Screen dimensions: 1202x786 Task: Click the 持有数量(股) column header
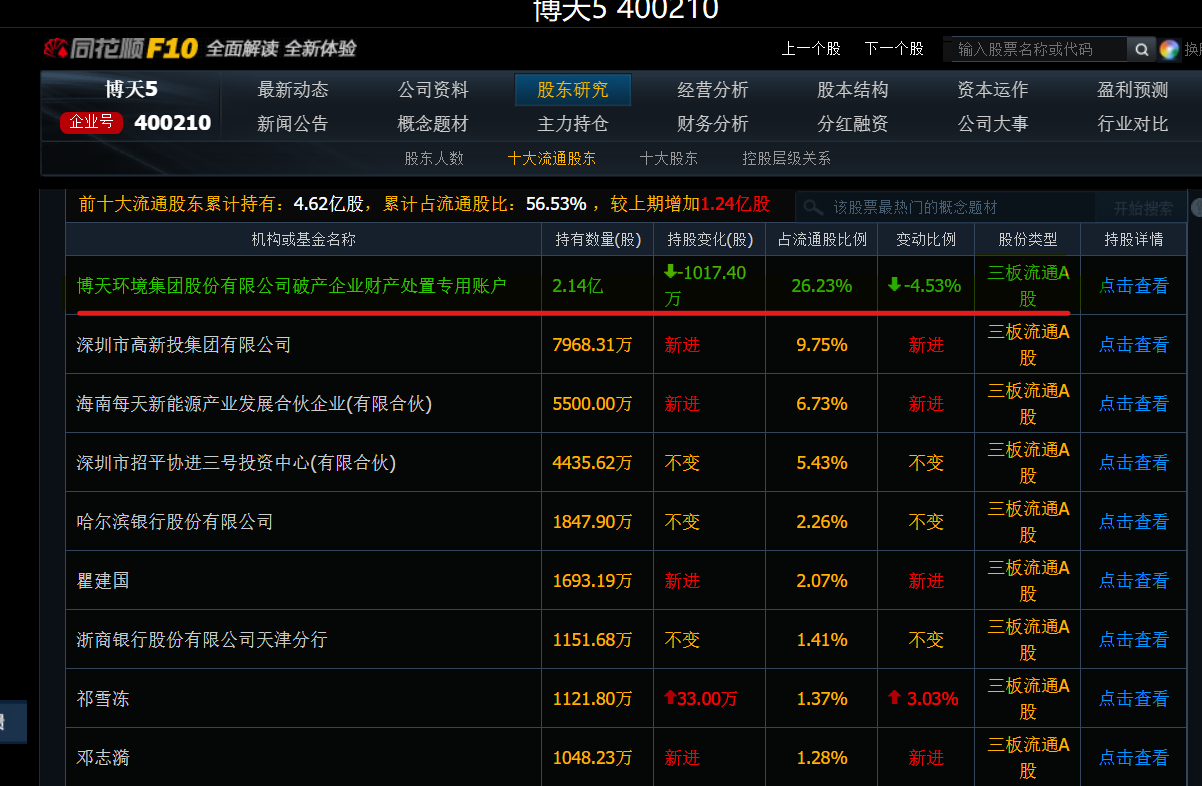click(598, 240)
